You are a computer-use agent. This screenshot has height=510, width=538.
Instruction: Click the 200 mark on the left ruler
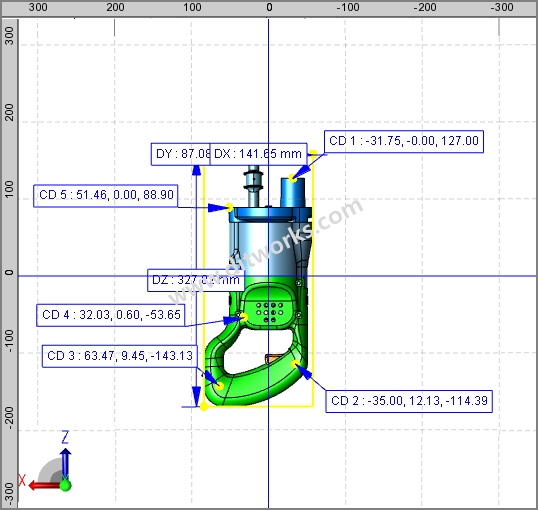(x=9, y=112)
